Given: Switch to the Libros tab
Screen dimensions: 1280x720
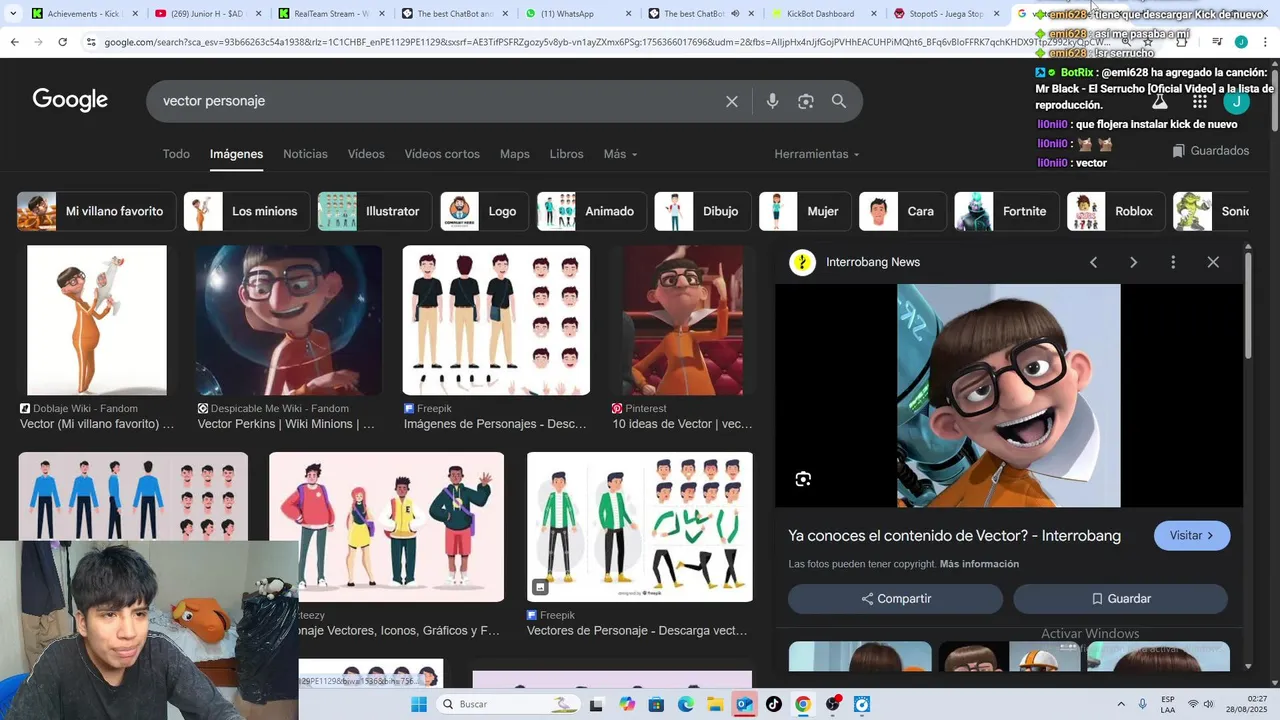Looking at the screenshot, I should [x=566, y=154].
